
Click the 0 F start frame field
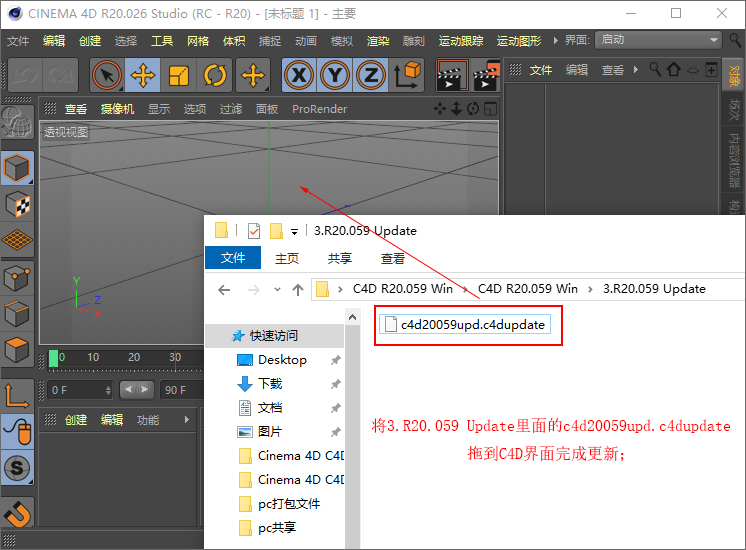(80, 390)
